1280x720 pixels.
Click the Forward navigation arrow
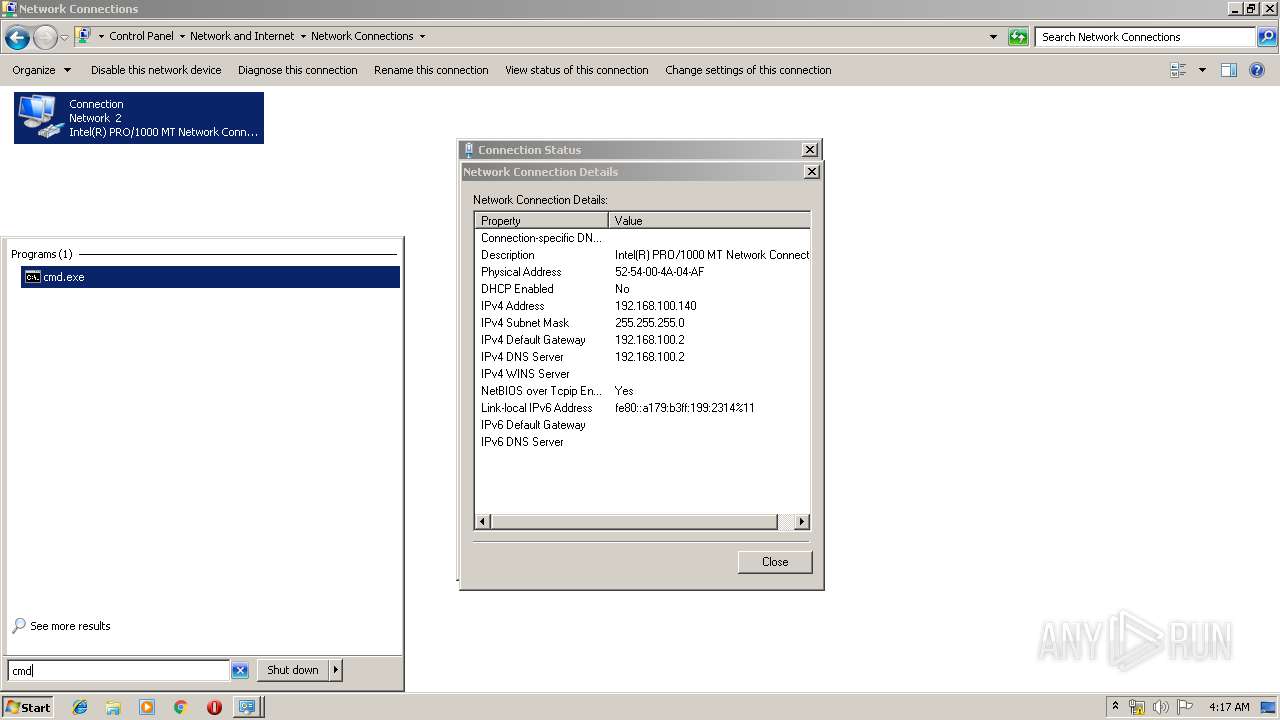coord(45,38)
